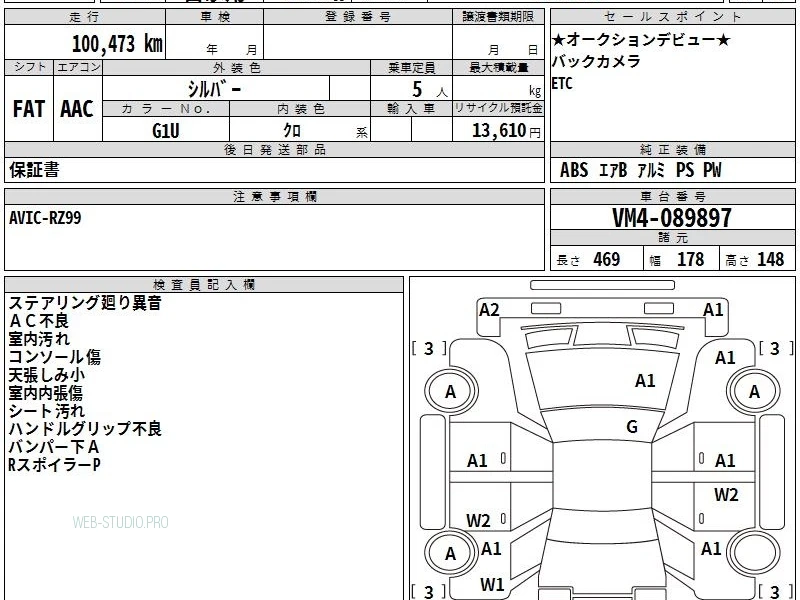The height and width of the screenshot is (600, 800).
Task: Click the シフト header cell
Action: pos(29,67)
